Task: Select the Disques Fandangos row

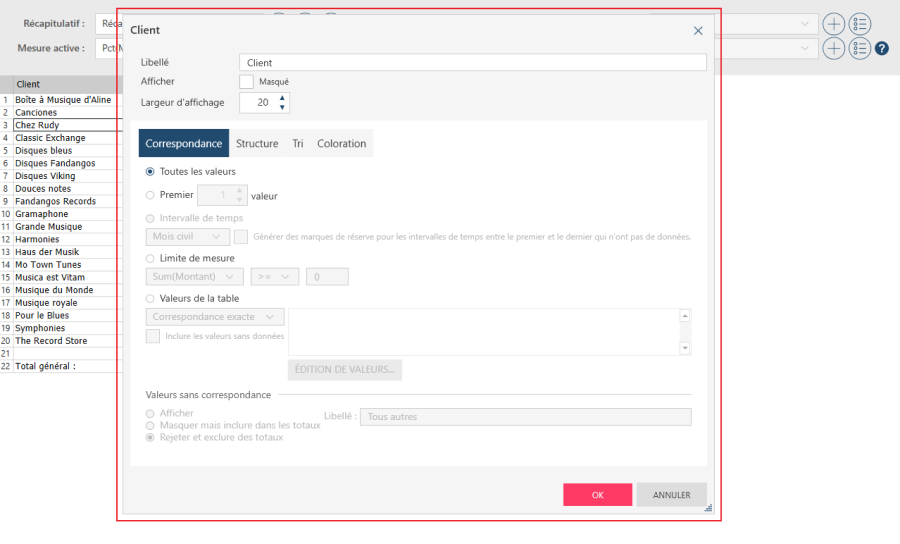Action: pyautogui.click(x=68, y=163)
